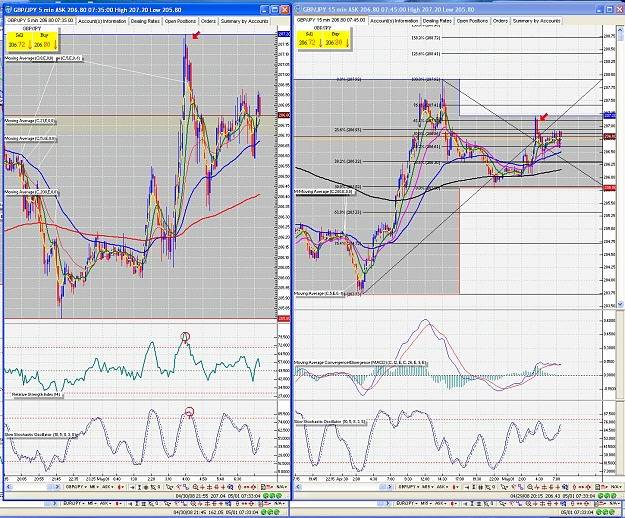Open the M15 timeframe dropdown in 15 min chart
Viewport: 625px width, 518px height.
pyautogui.click(x=428, y=487)
